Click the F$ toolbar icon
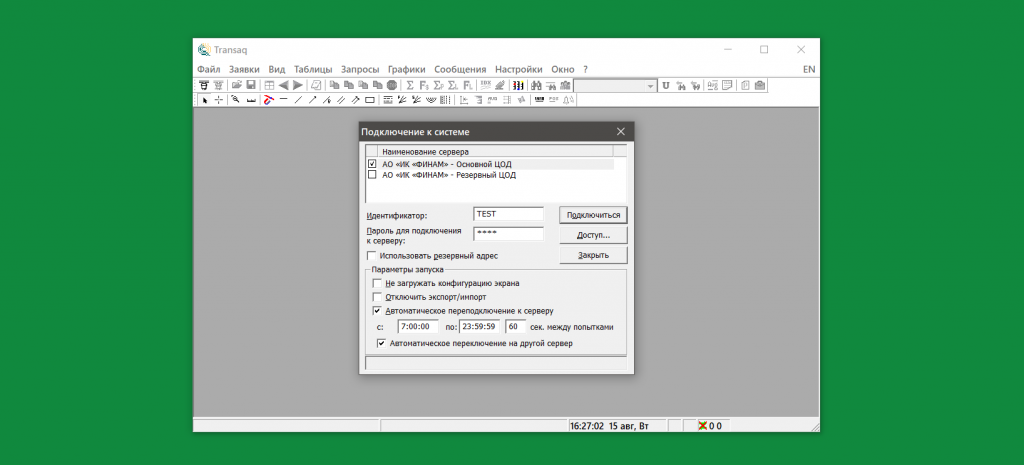The image size is (1024, 465). [x=424, y=86]
